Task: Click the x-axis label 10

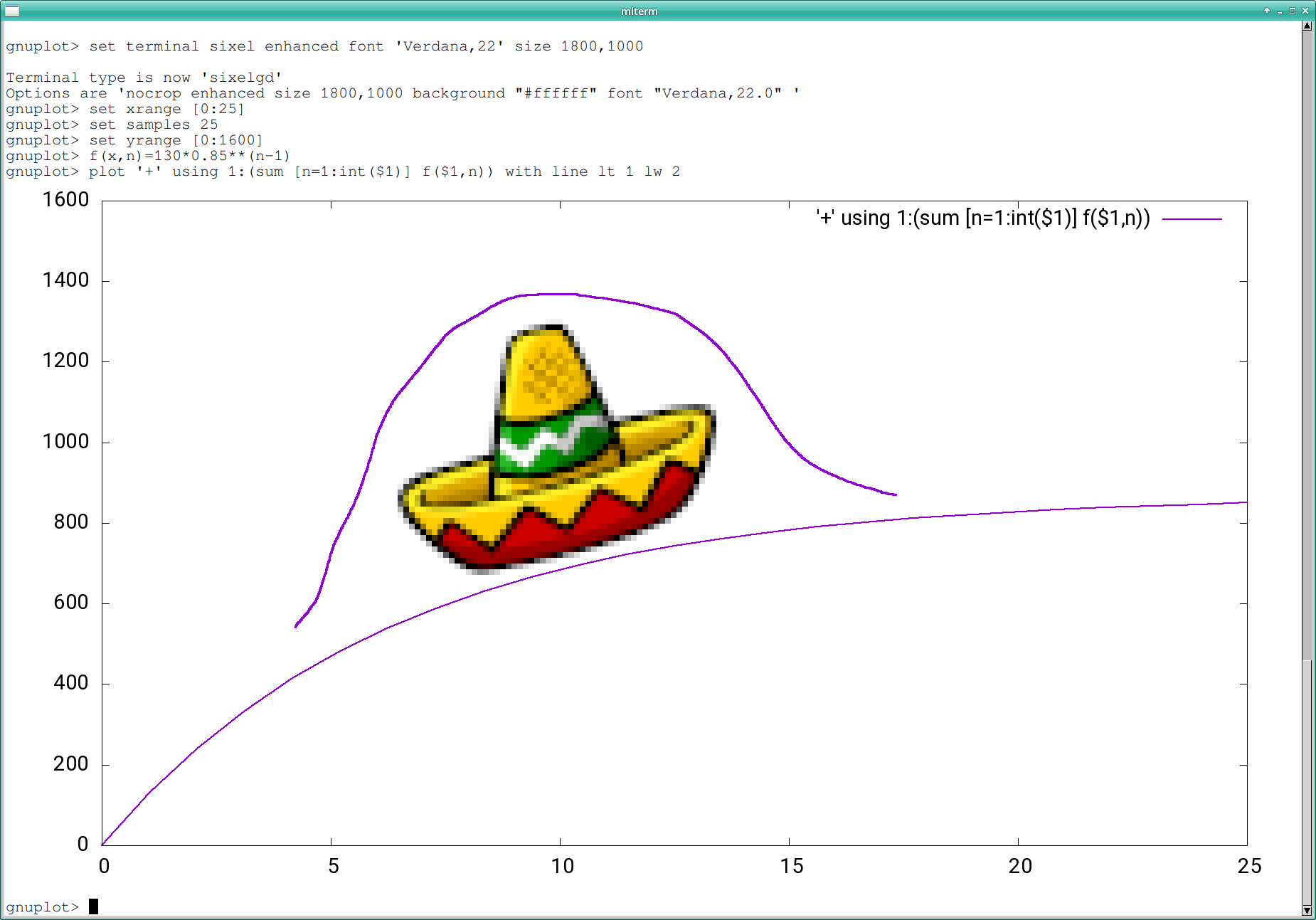Action: point(563,866)
